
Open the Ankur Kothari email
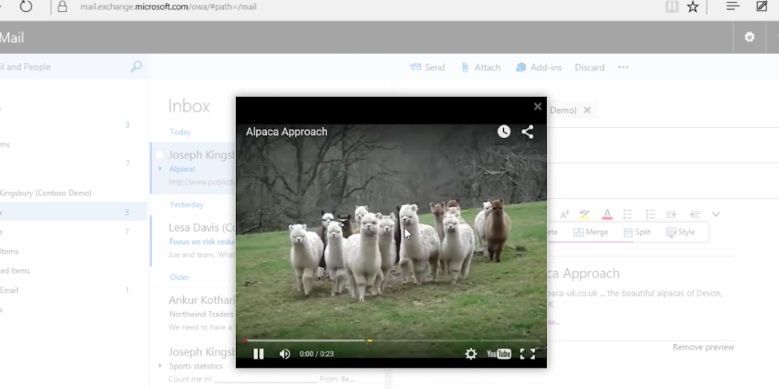click(194, 313)
